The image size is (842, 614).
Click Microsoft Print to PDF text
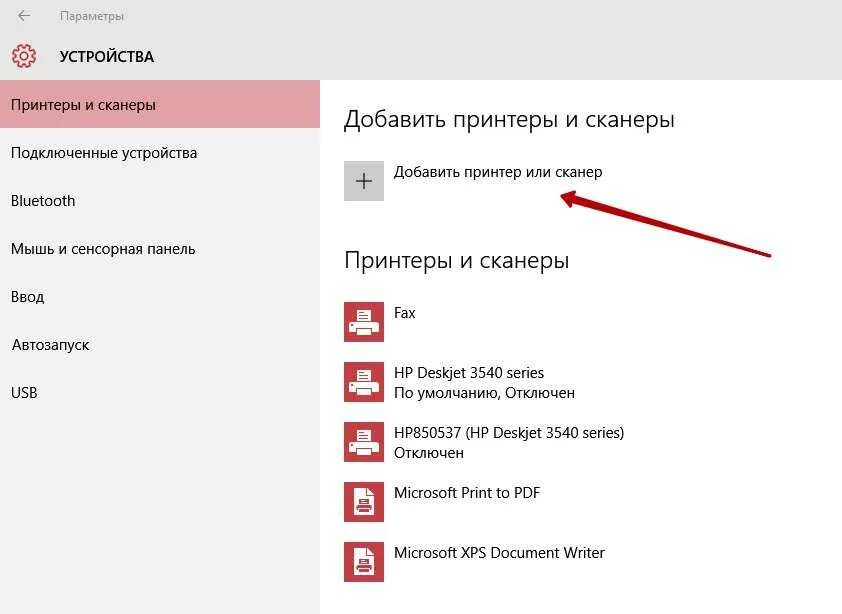pos(467,493)
